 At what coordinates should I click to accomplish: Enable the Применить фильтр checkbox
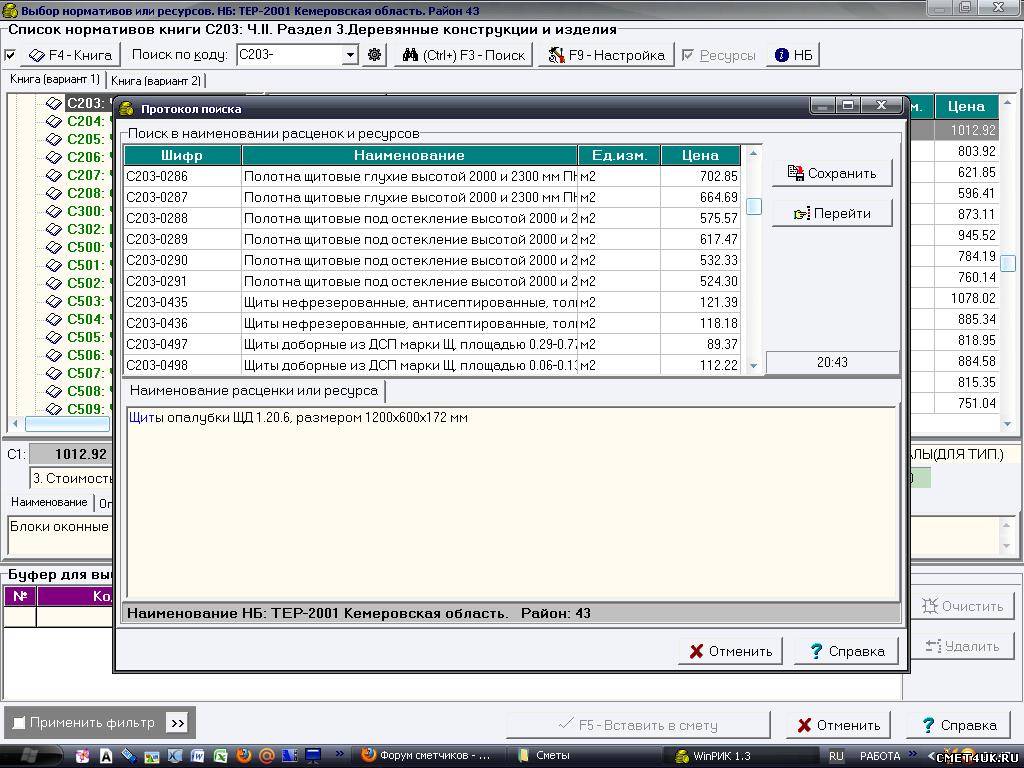point(19,722)
